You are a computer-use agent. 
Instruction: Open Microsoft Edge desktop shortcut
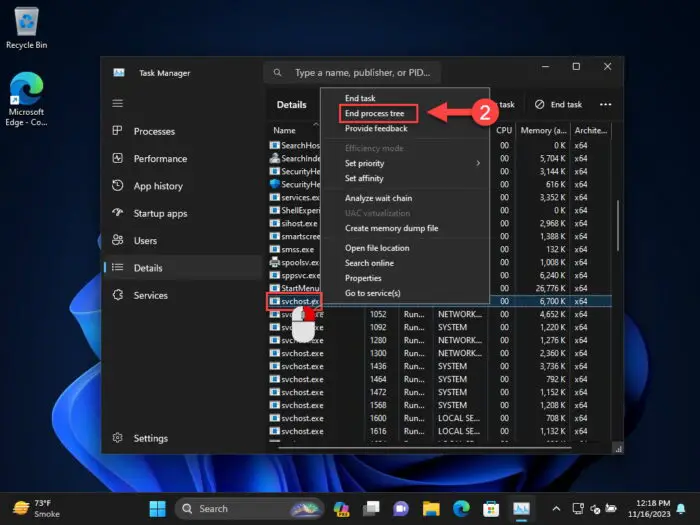26,99
